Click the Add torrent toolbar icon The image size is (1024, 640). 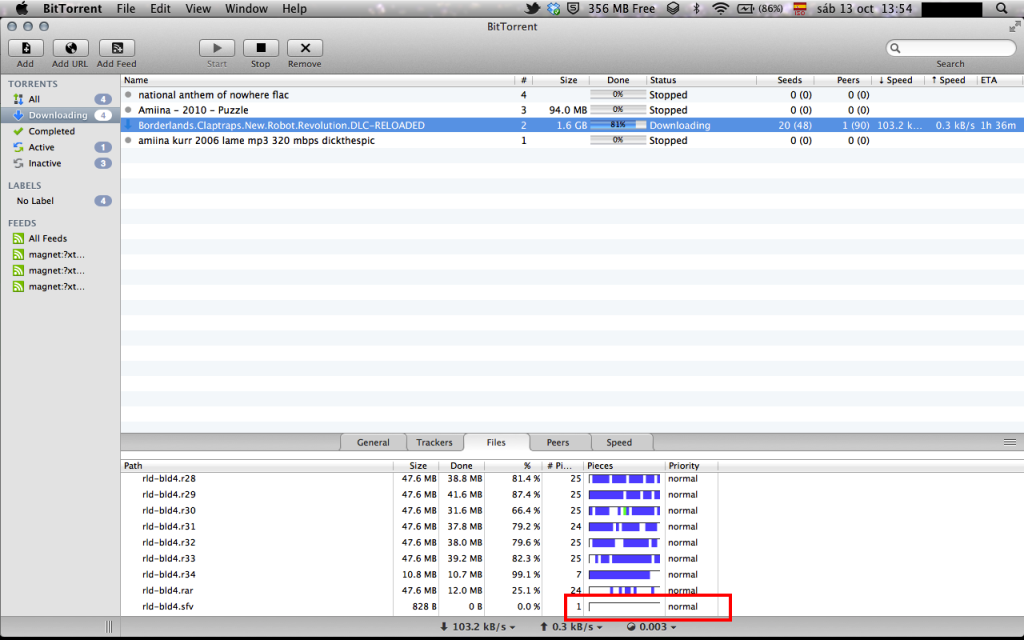click(x=25, y=48)
